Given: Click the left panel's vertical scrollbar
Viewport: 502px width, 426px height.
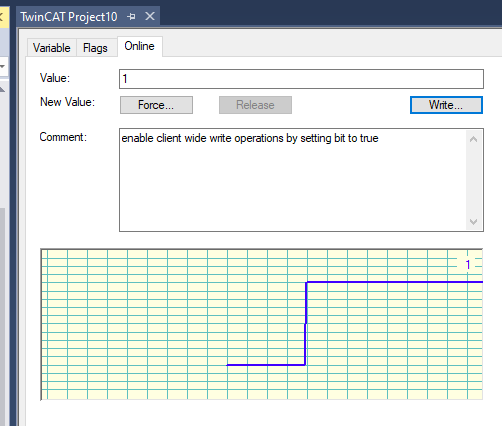Looking at the screenshot, I should click(x=2, y=317).
